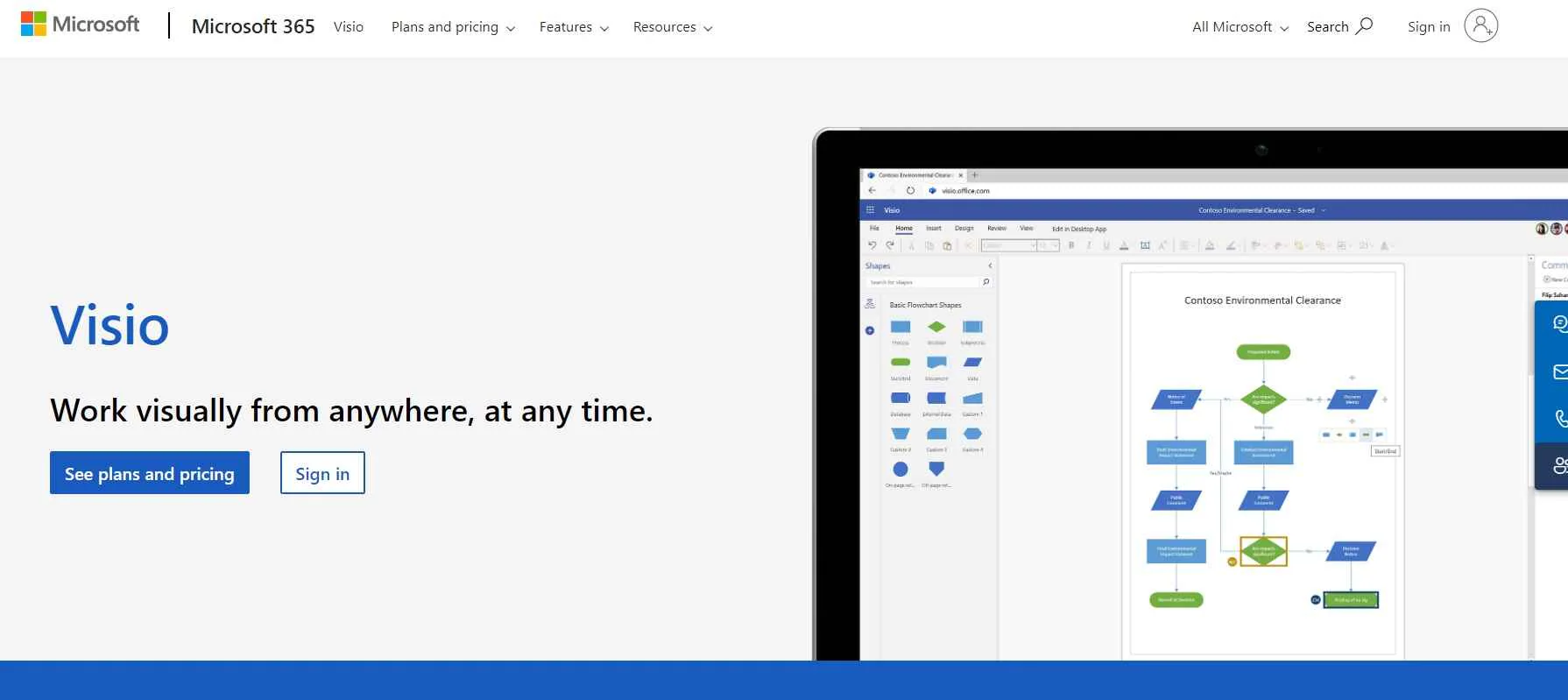This screenshot has width=1568, height=700.
Task: Select the On-page reference circle shape
Action: (x=901, y=469)
